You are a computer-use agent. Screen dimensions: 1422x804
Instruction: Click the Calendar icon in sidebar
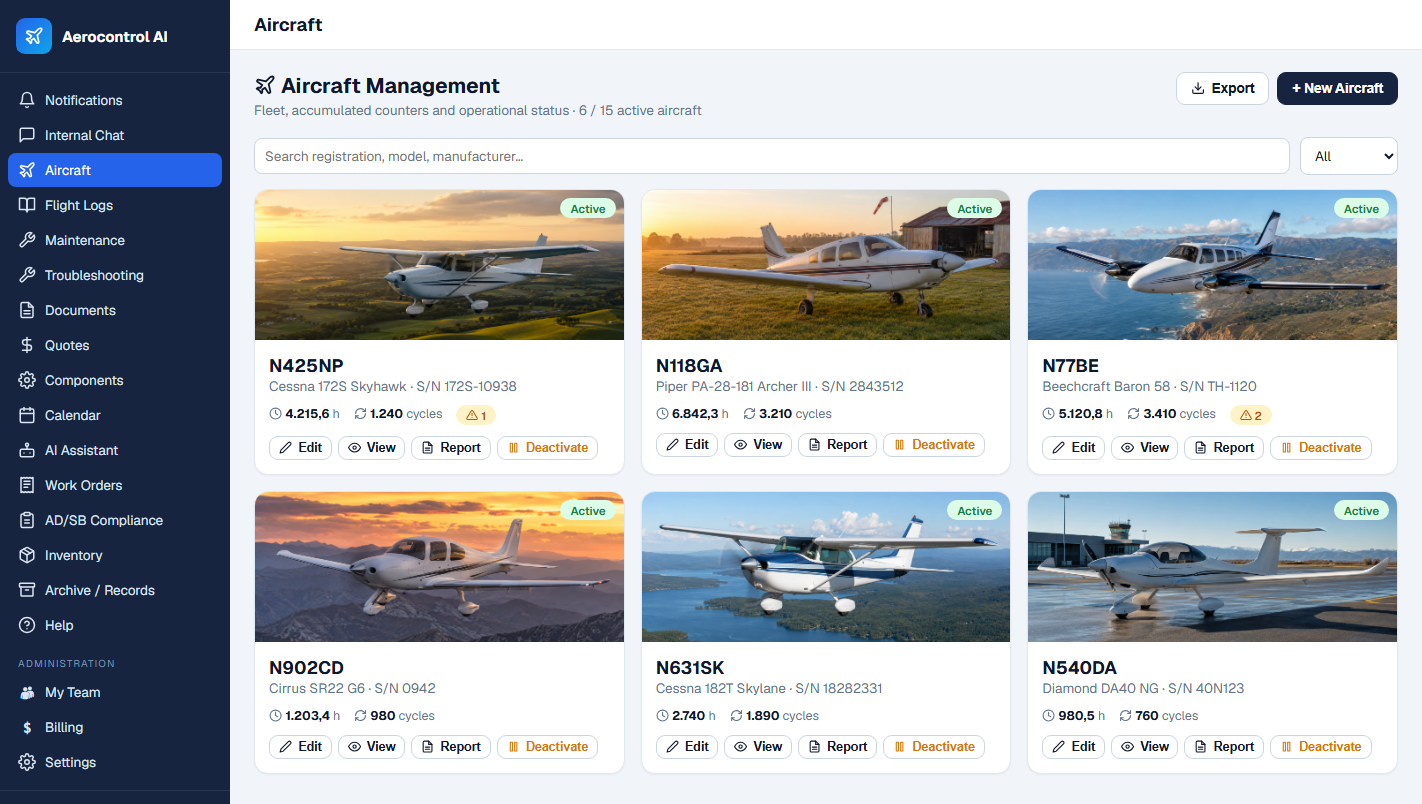(27, 415)
